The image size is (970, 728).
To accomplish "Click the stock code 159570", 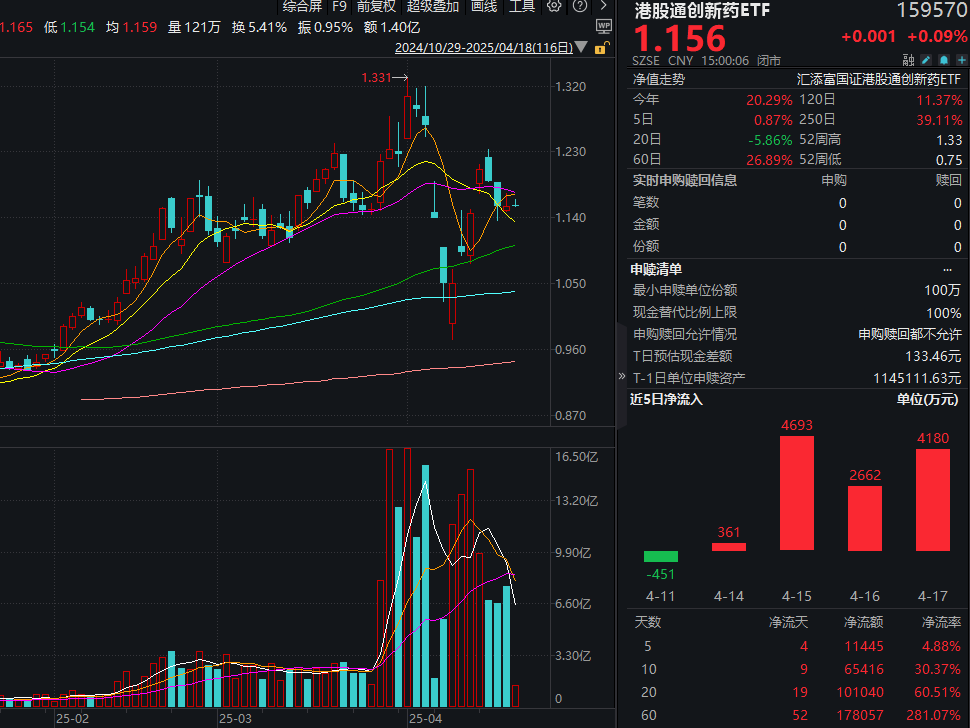I will (x=932, y=10).
